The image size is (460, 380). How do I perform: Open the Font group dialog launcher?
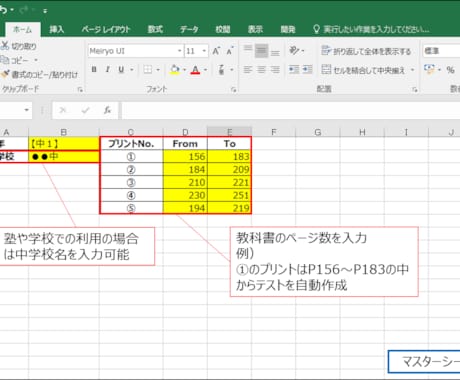pos(233,89)
